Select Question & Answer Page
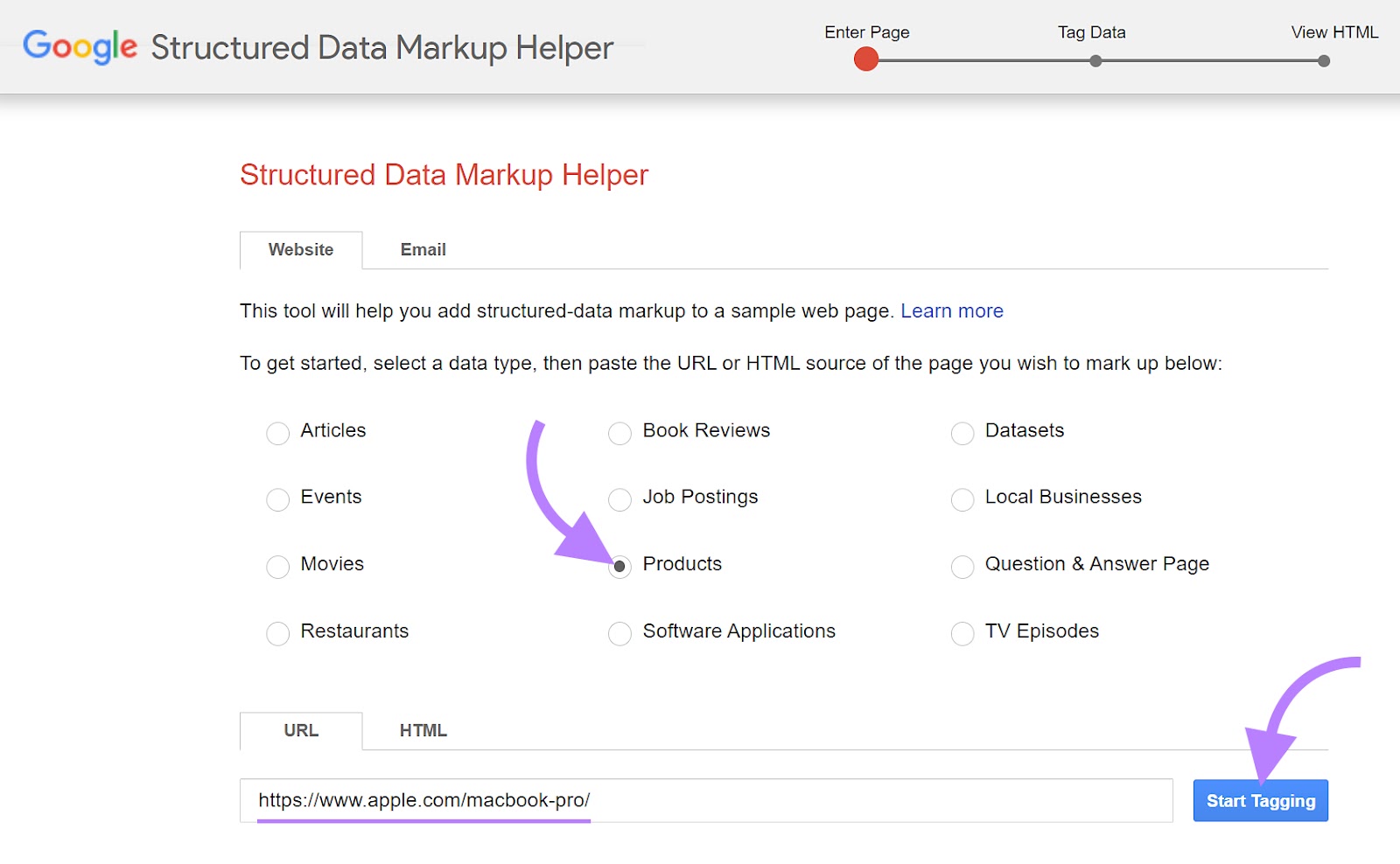The image size is (1400, 864). (x=962, y=567)
